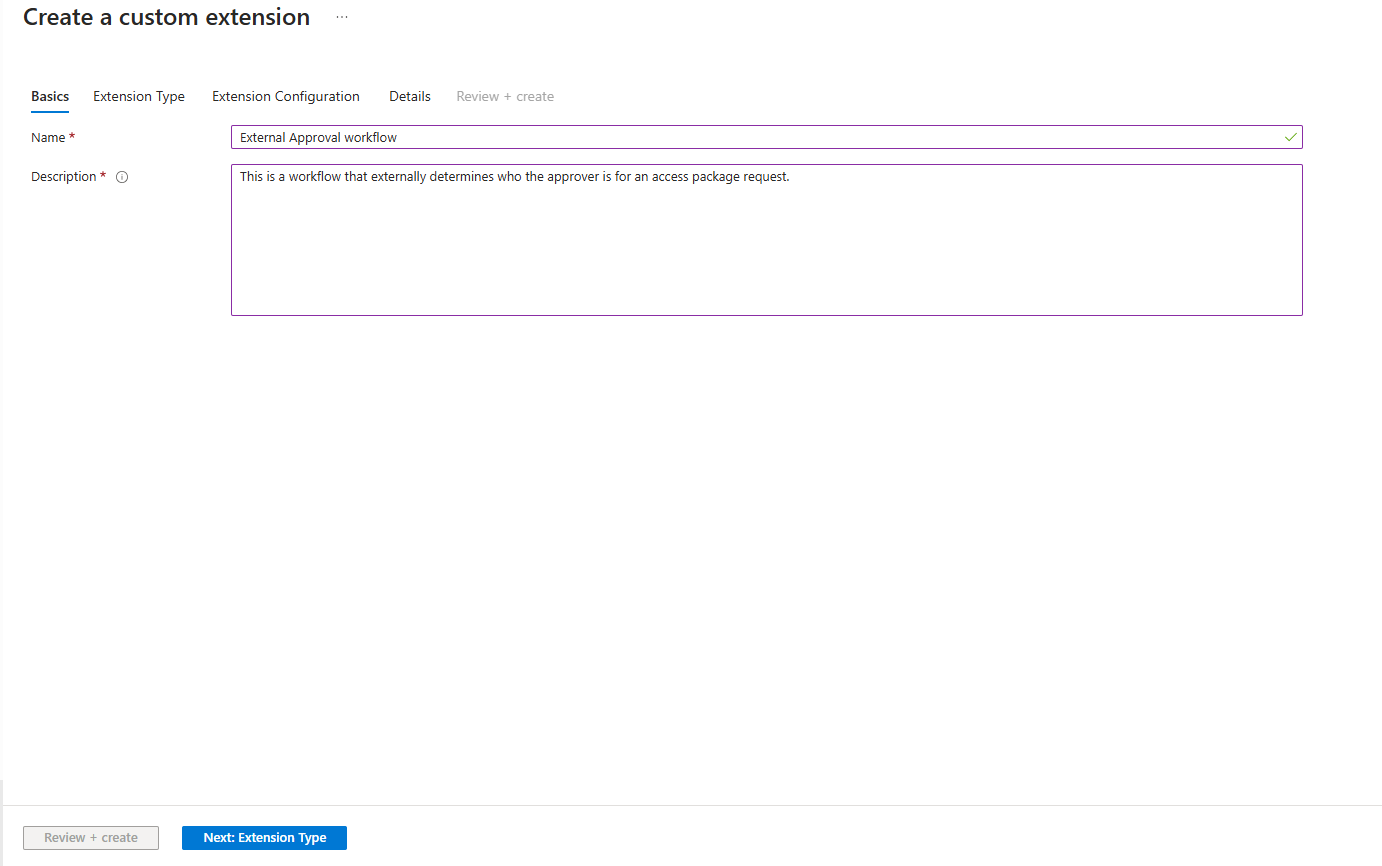Open the more options ellipsis menu

point(341,17)
